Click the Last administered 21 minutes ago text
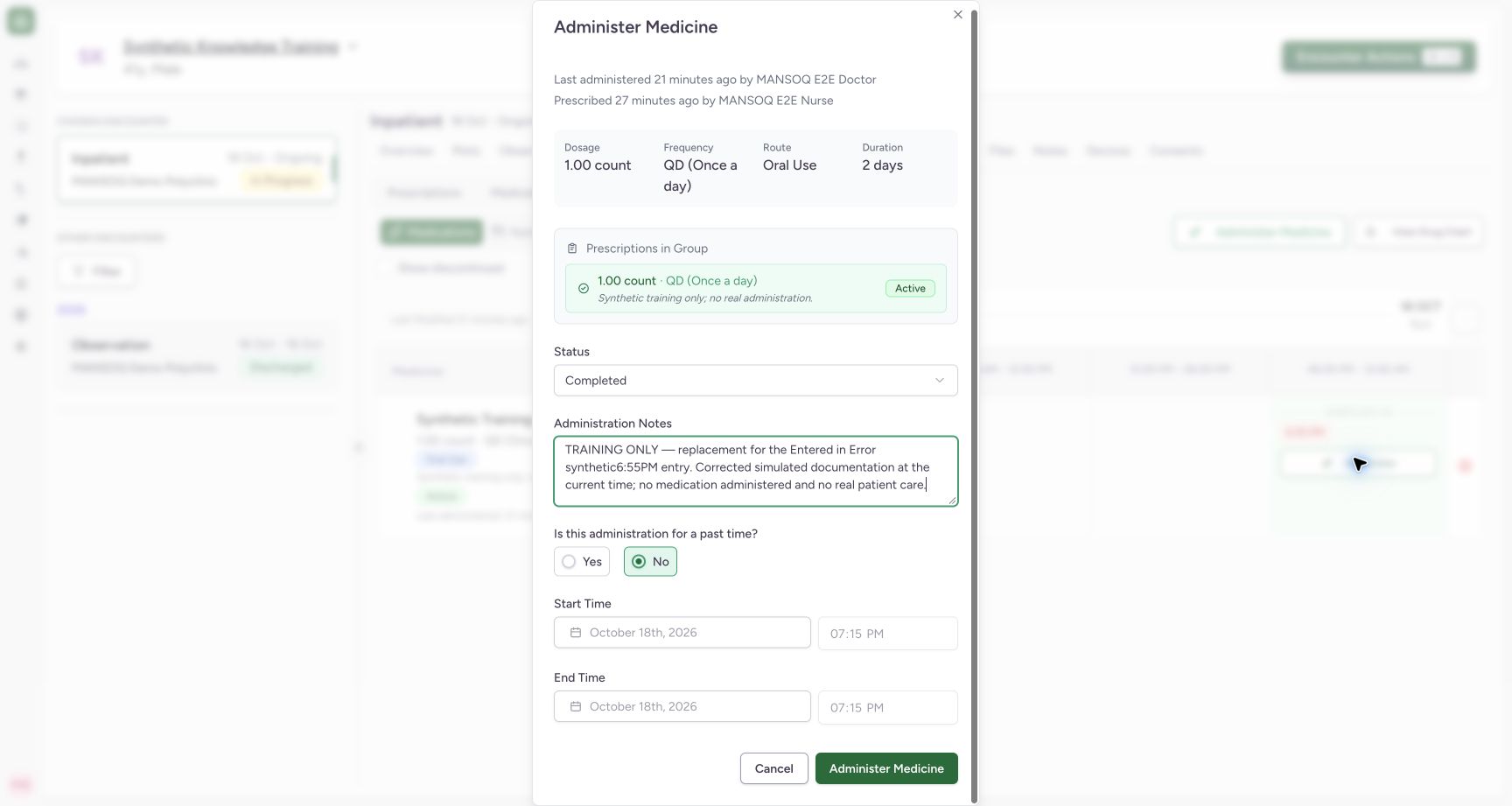Screen dimensions: 1512x806 pos(715,80)
